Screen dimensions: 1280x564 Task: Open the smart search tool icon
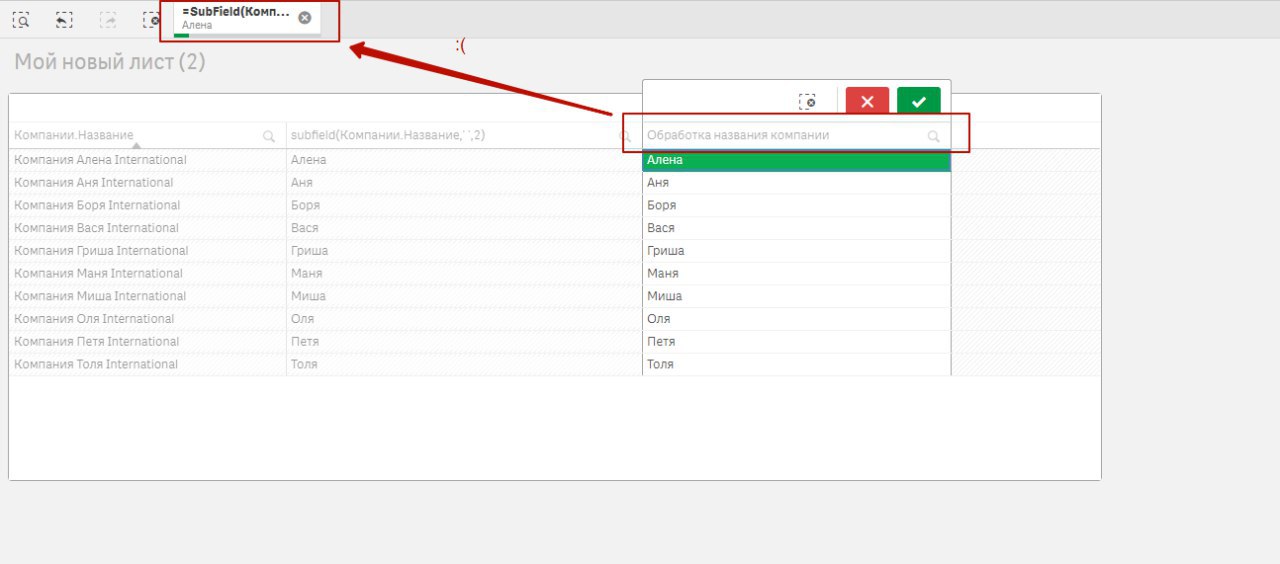[x=20, y=19]
